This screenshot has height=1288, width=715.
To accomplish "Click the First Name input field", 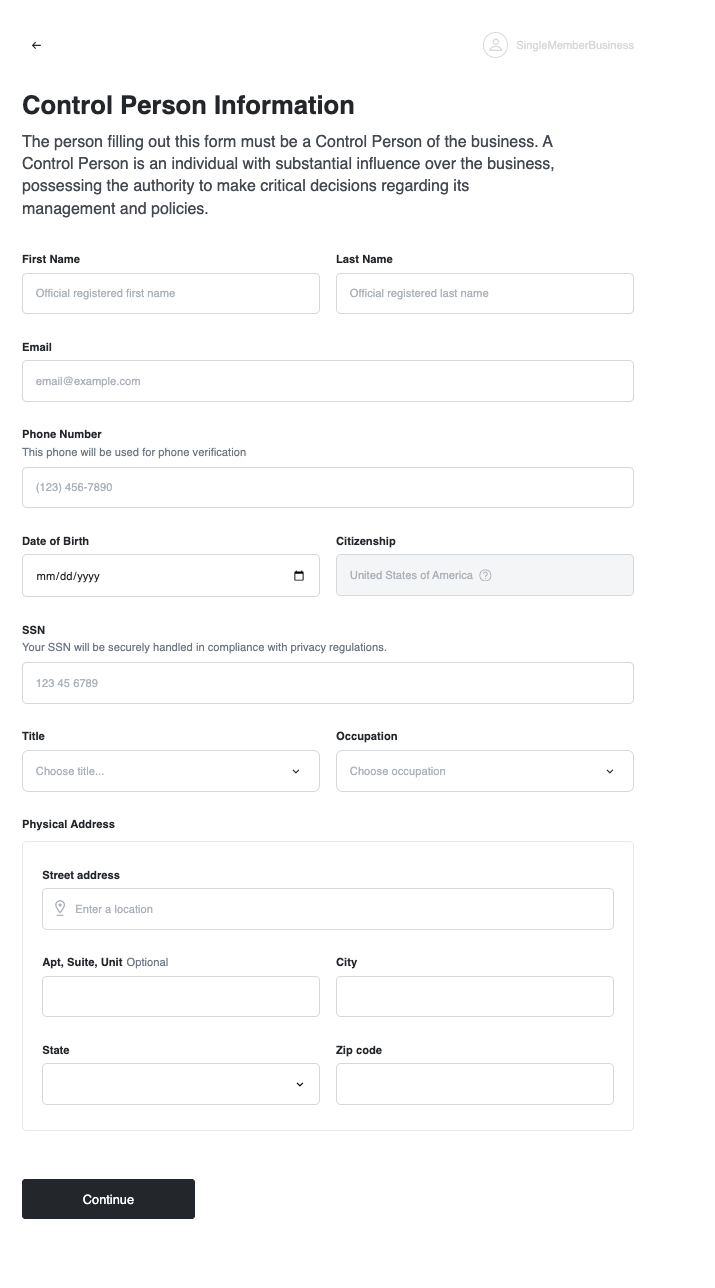I will coord(170,293).
